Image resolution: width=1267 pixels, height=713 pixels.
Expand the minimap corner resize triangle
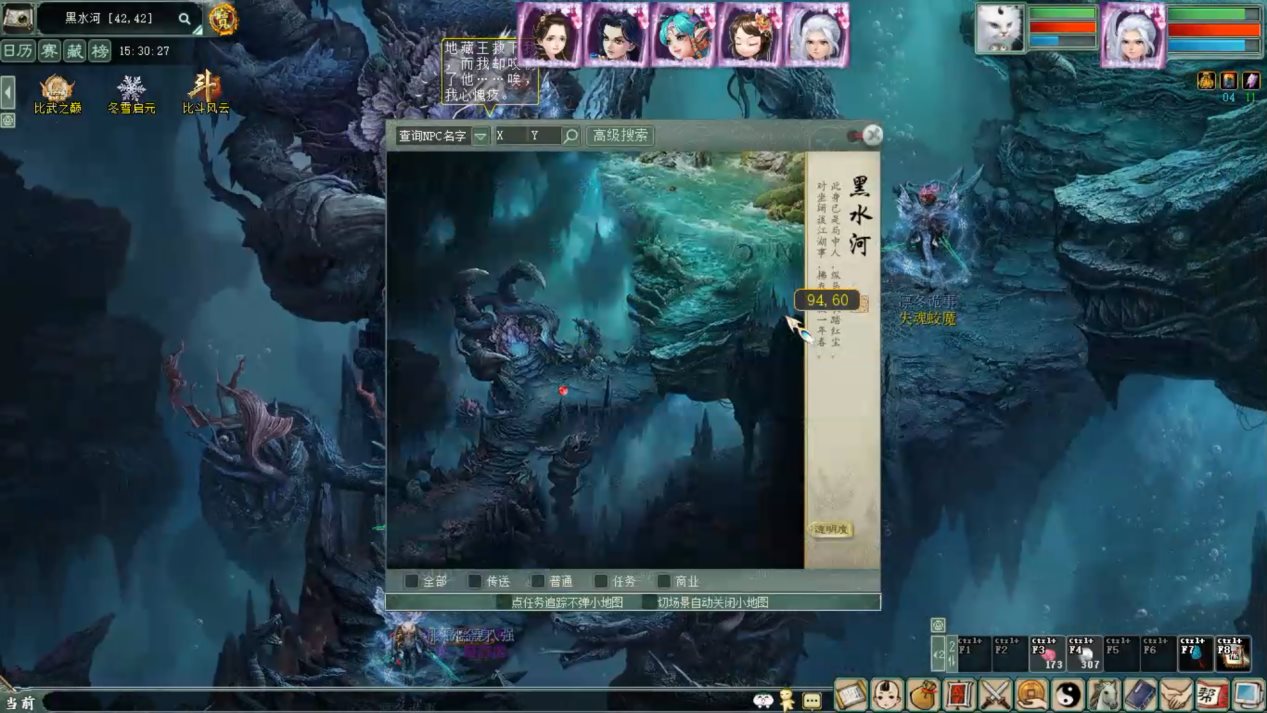coord(197,31)
